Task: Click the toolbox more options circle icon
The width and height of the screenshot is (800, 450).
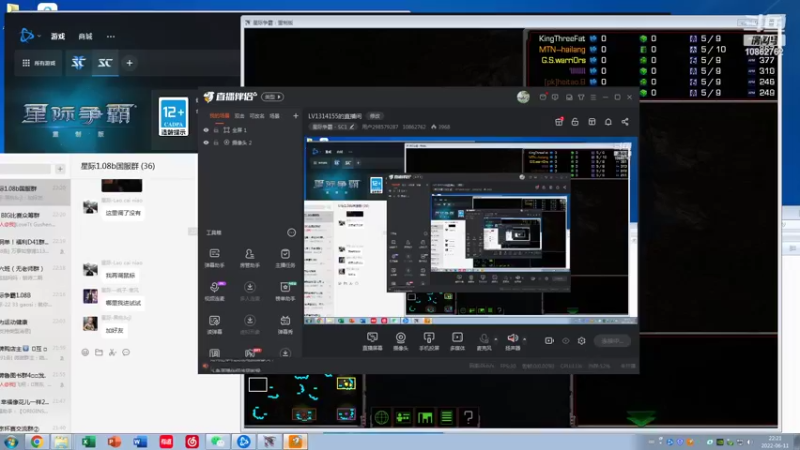Action: [x=291, y=232]
